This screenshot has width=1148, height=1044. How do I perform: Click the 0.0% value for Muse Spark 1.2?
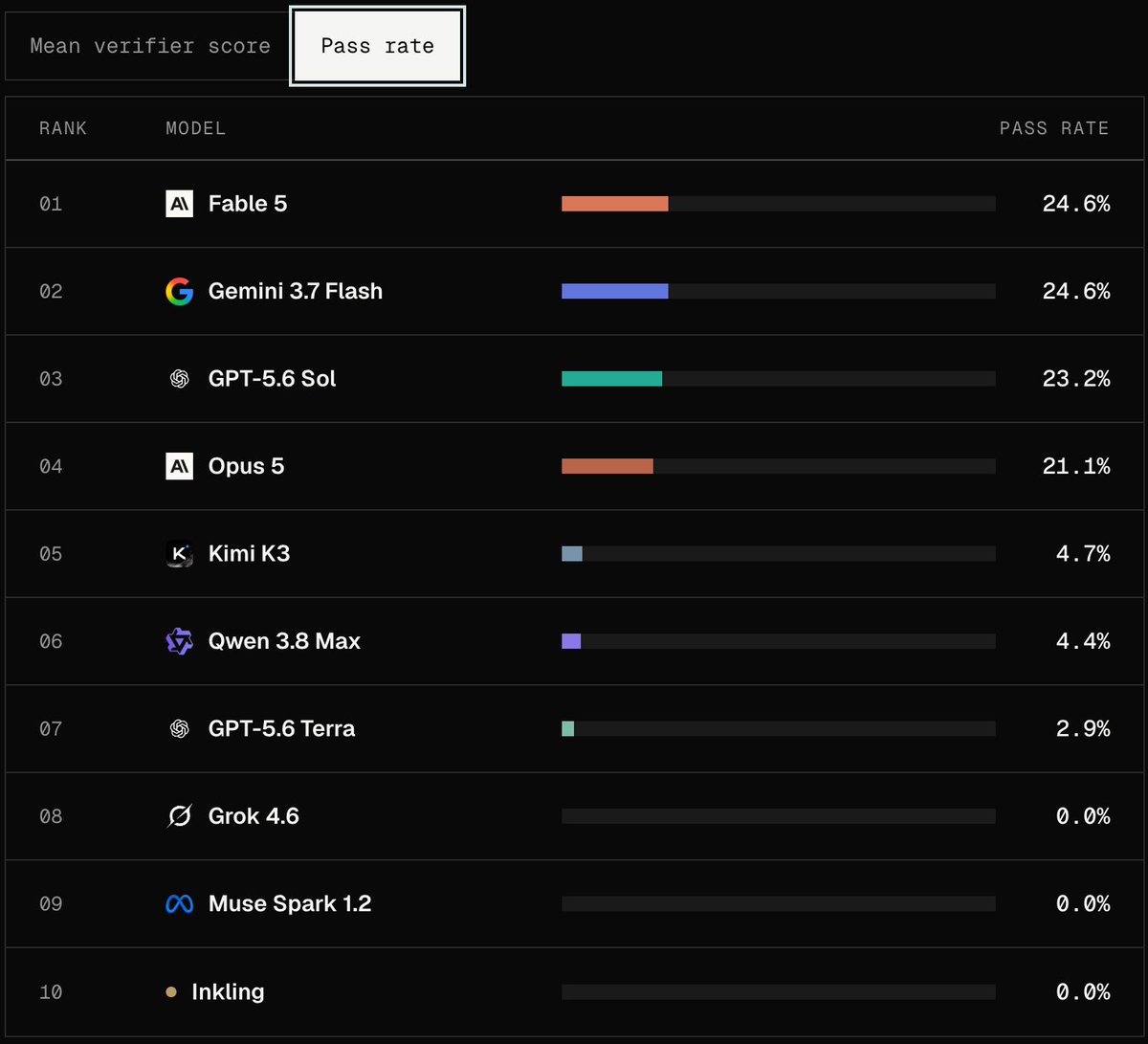(1083, 904)
